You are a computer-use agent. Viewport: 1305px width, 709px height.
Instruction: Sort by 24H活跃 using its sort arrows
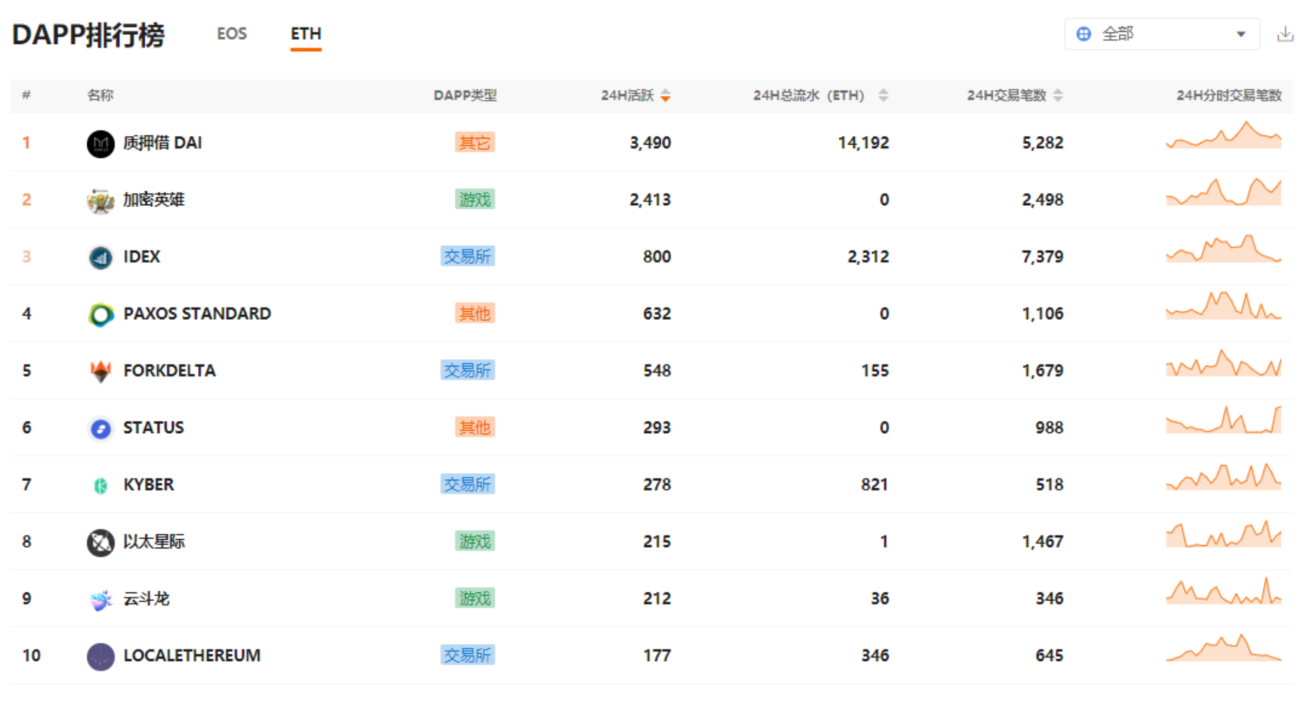point(665,96)
